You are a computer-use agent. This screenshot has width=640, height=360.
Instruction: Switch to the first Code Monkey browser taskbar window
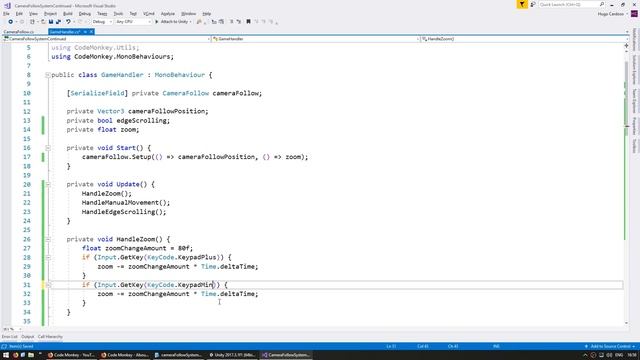[71, 355]
